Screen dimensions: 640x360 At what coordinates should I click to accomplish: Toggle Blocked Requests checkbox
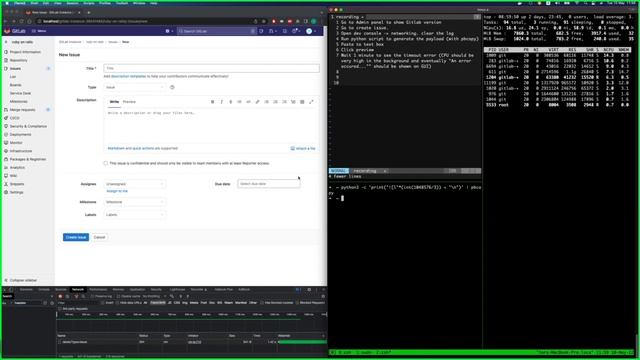point(297,303)
